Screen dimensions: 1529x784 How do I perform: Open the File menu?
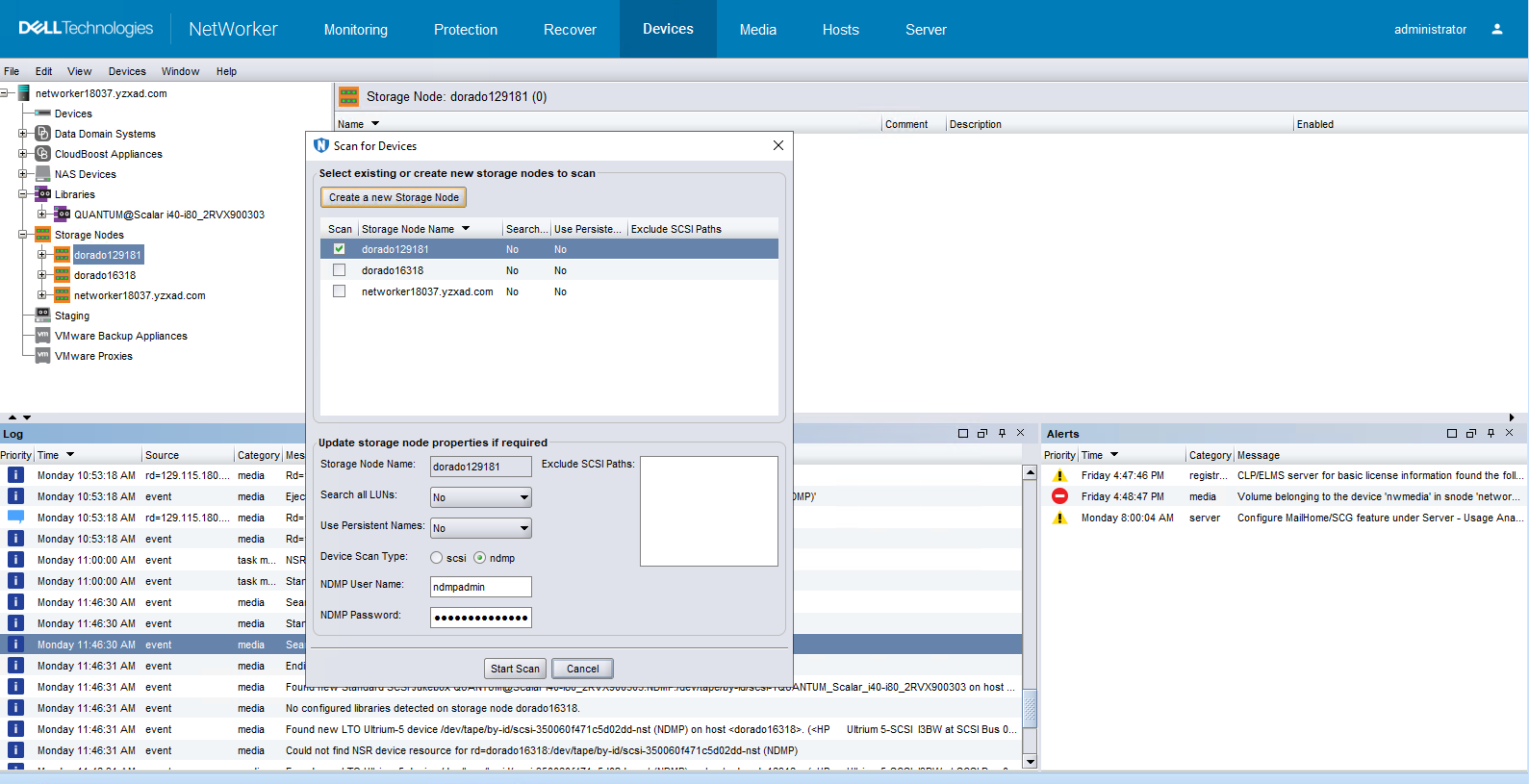pos(12,71)
